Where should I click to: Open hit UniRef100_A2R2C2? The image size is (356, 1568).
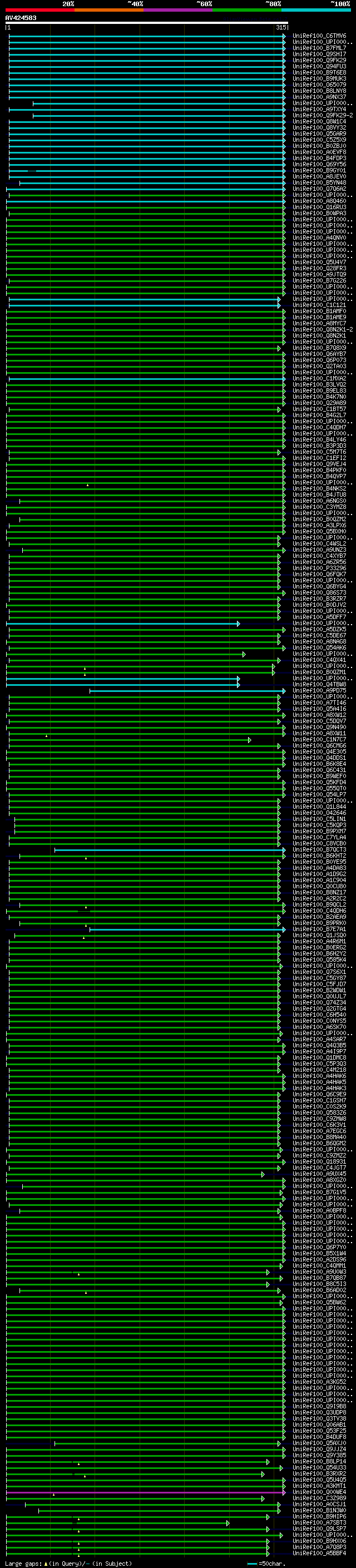[319, 899]
